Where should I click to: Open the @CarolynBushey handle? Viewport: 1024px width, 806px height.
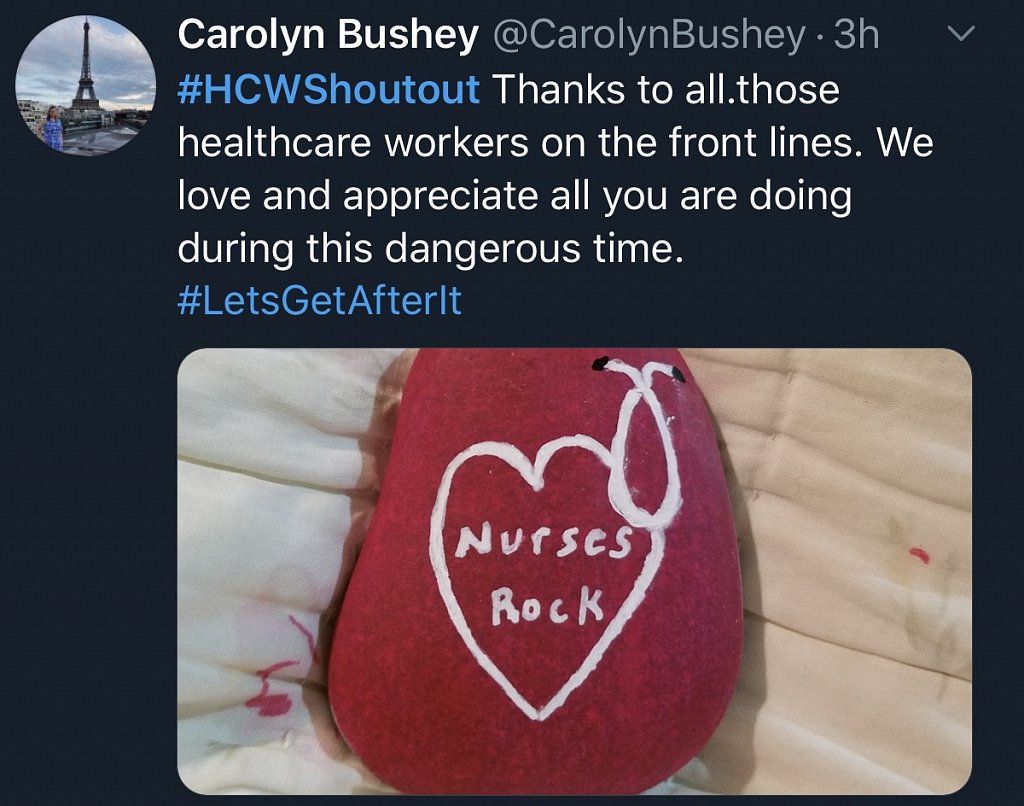(x=648, y=35)
